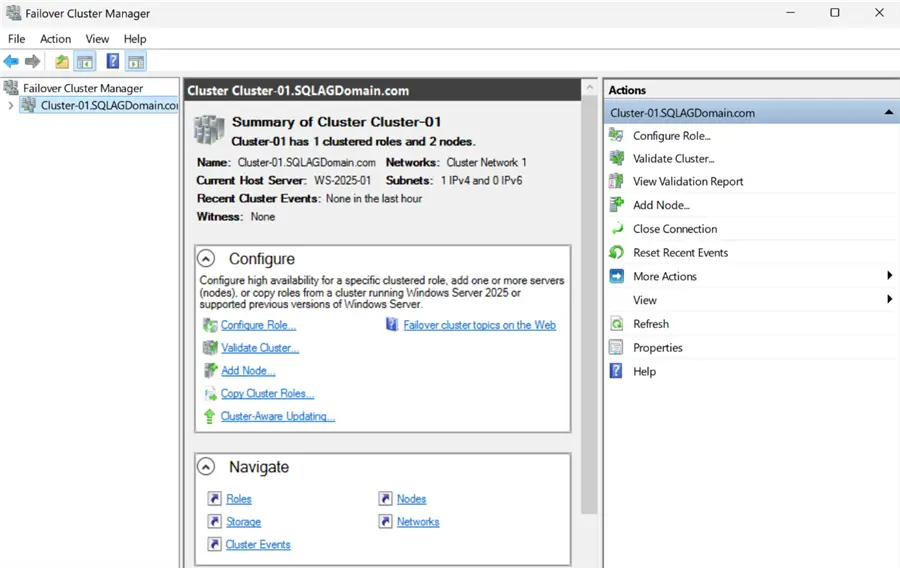This screenshot has height=568, width=900.
Task: Open the Cluster-Aware Updating link
Action: click(278, 417)
